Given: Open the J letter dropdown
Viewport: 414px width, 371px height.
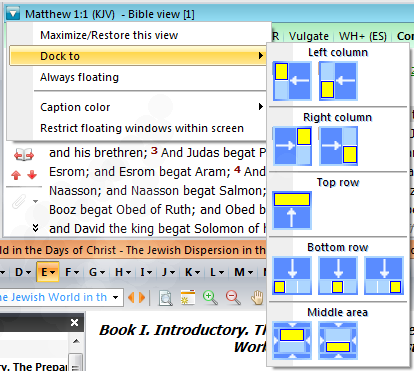Looking at the screenshot, I should [169, 272].
